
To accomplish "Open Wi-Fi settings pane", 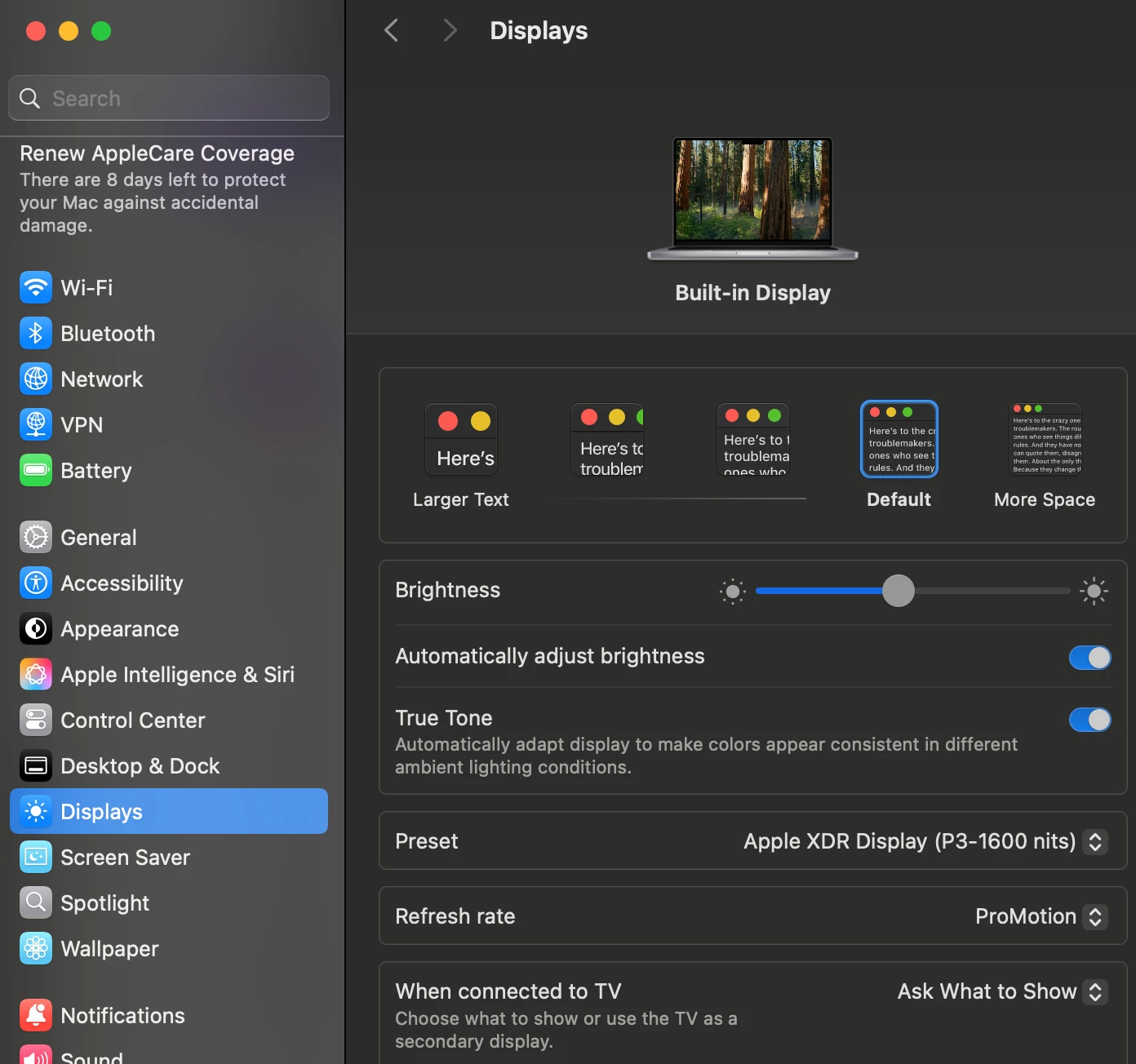I will point(169,287).
